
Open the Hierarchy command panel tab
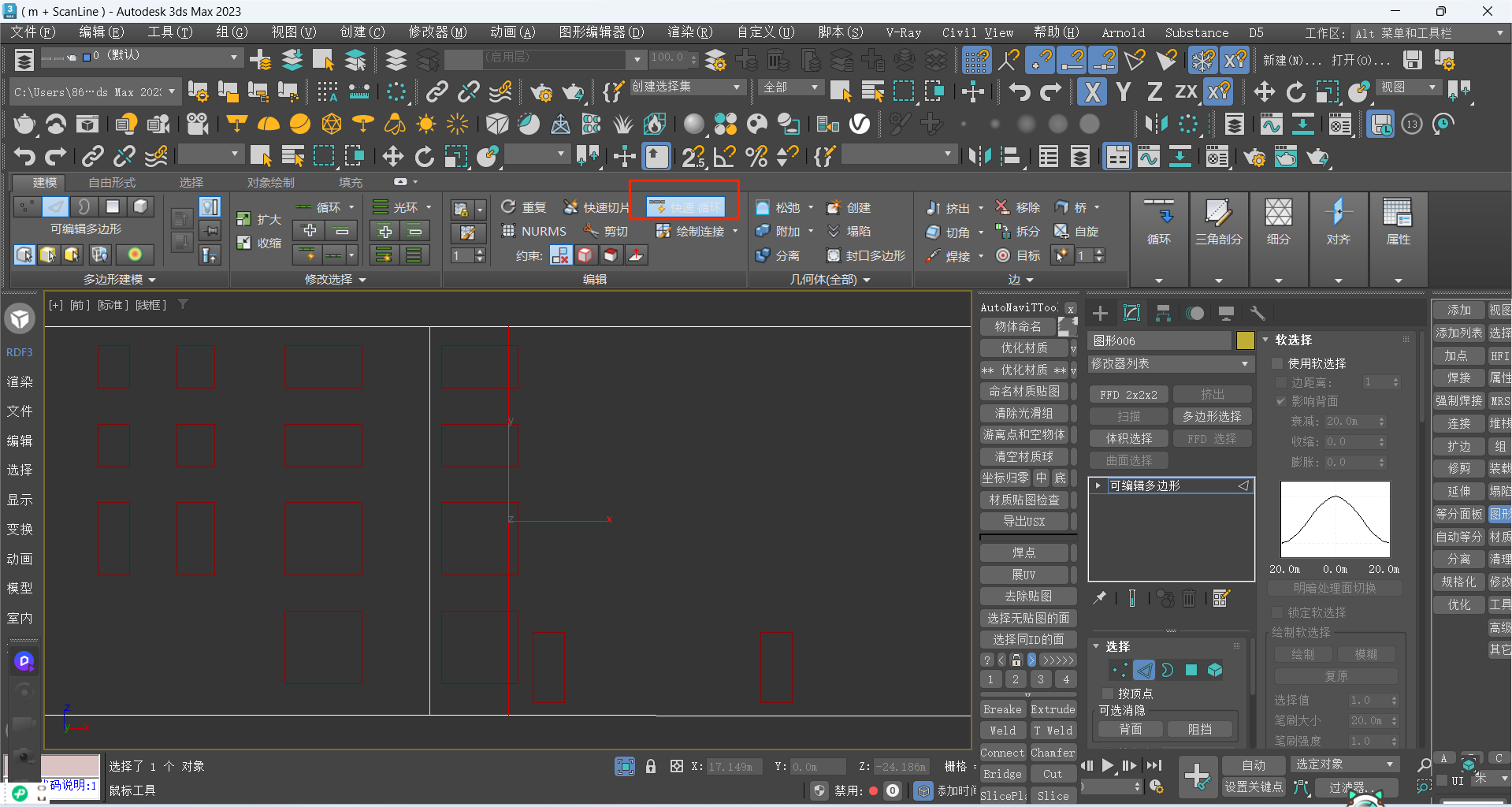point(1163,313)
